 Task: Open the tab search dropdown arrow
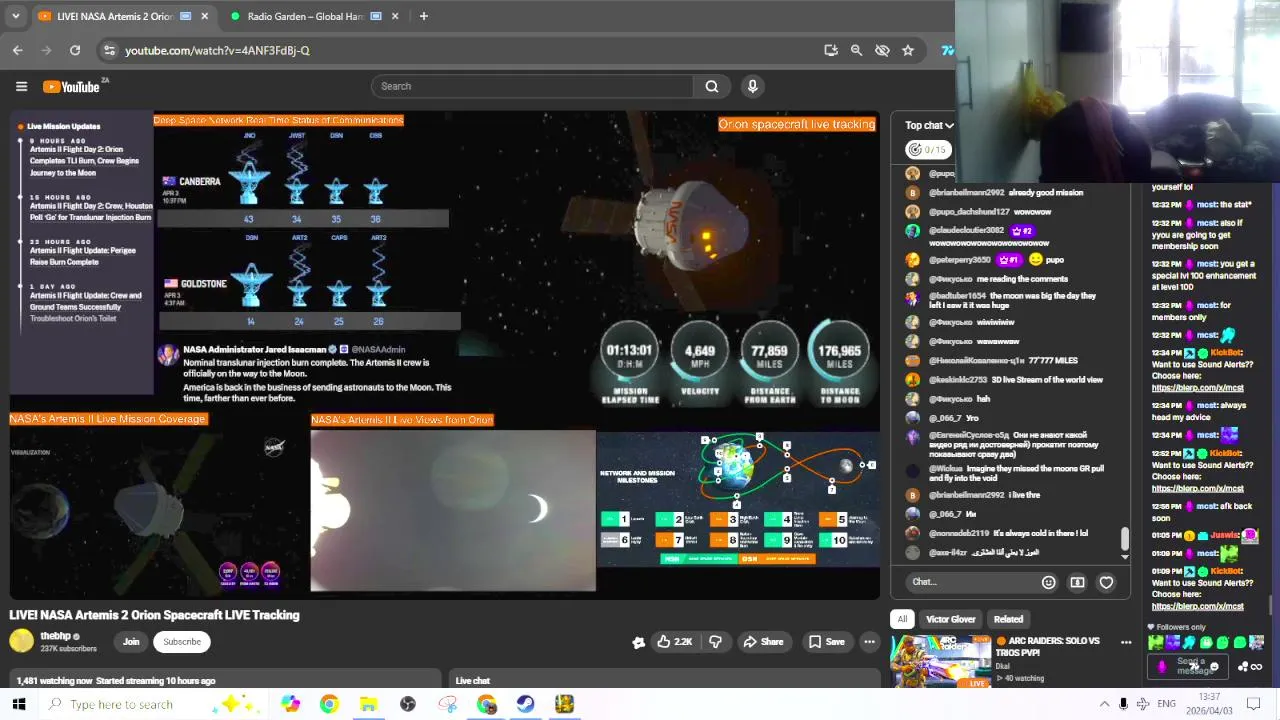pyautogui.click(x=15, y=16)
